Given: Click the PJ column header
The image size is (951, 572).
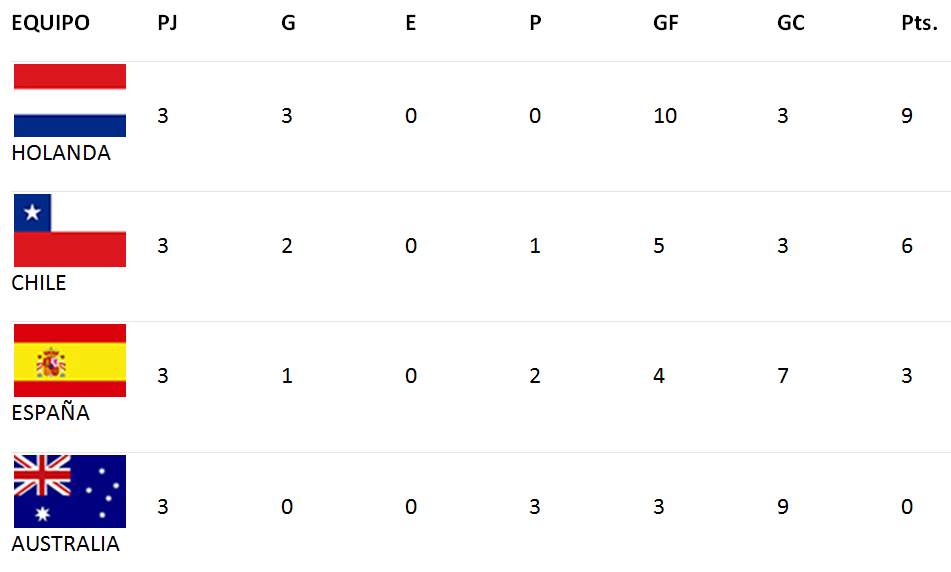Looking at the screenshot, I should (x=167, y=23).
